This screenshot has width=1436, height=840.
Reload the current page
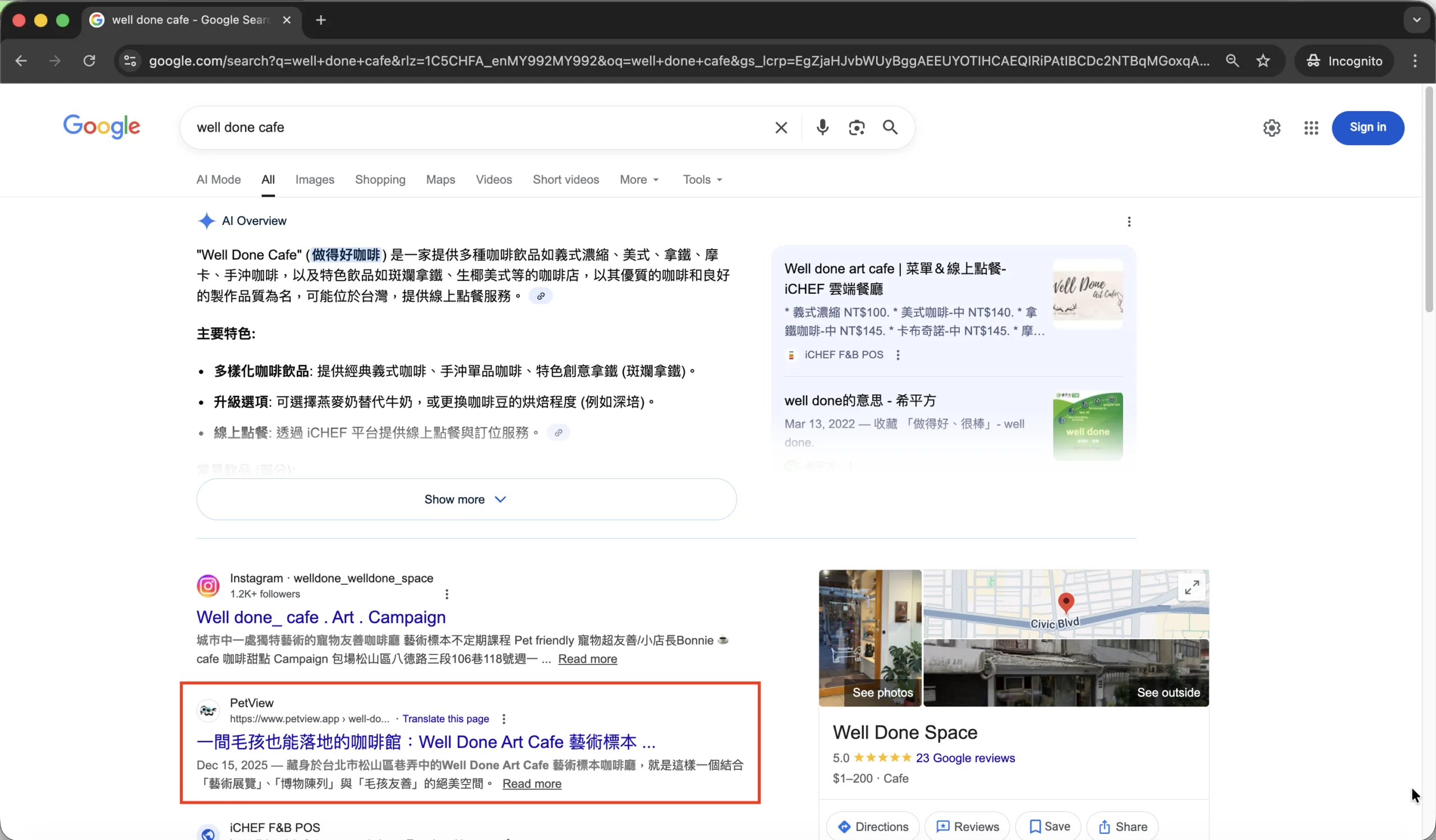pos(89,61)
